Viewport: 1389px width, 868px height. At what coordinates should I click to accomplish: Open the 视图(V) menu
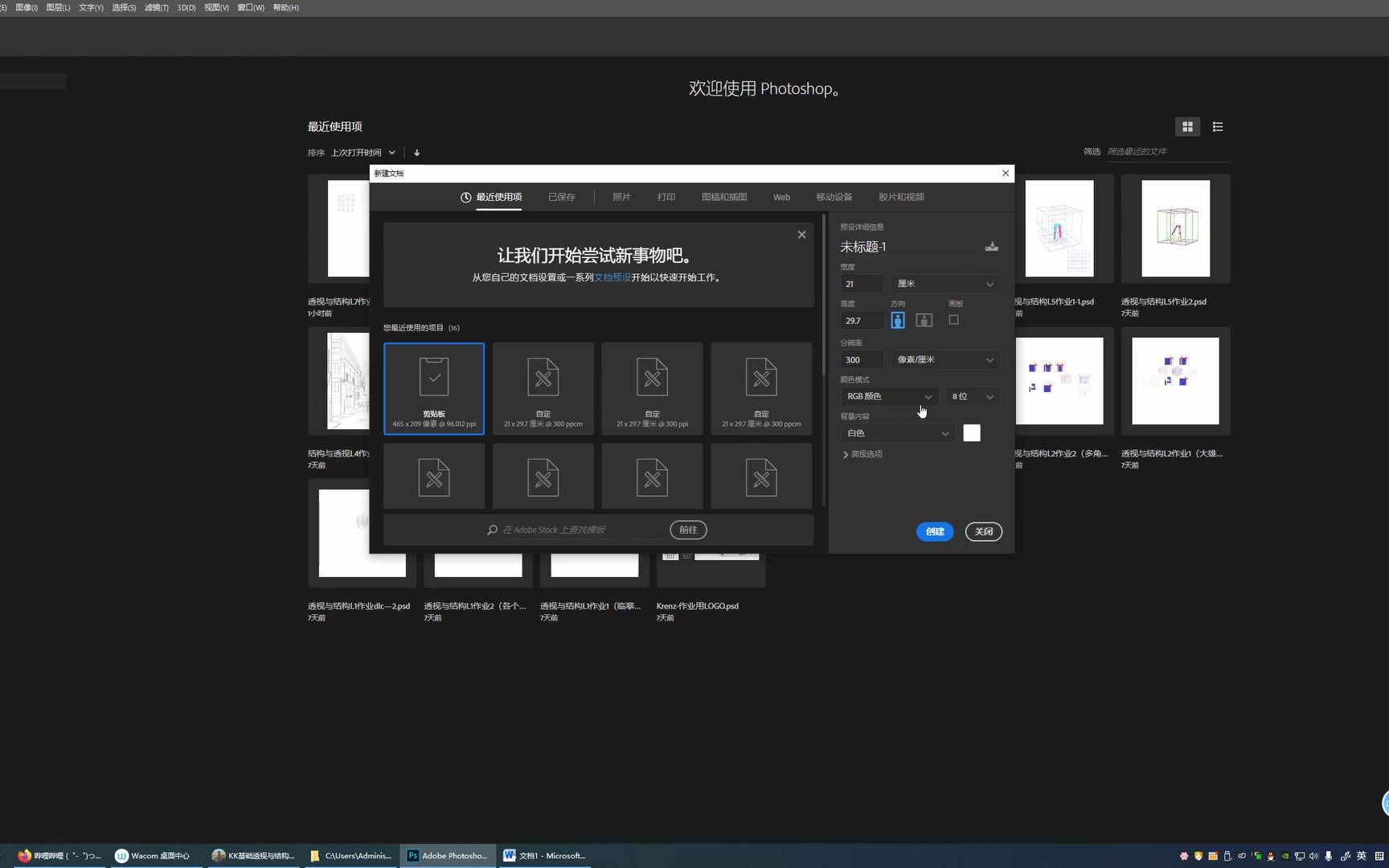pyautogui.click(x=216, y=7)
